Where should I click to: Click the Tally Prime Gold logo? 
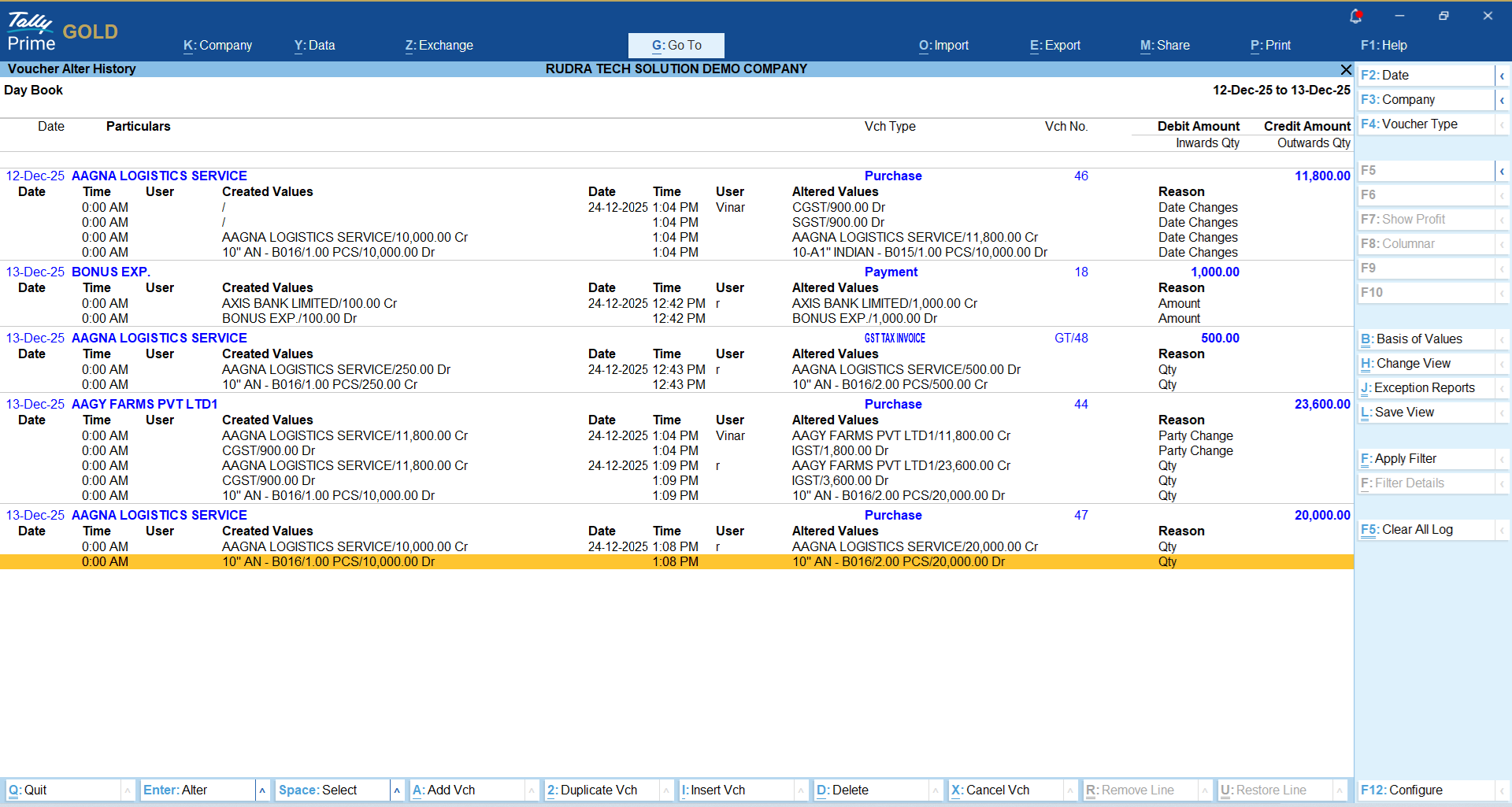point(62,31)
